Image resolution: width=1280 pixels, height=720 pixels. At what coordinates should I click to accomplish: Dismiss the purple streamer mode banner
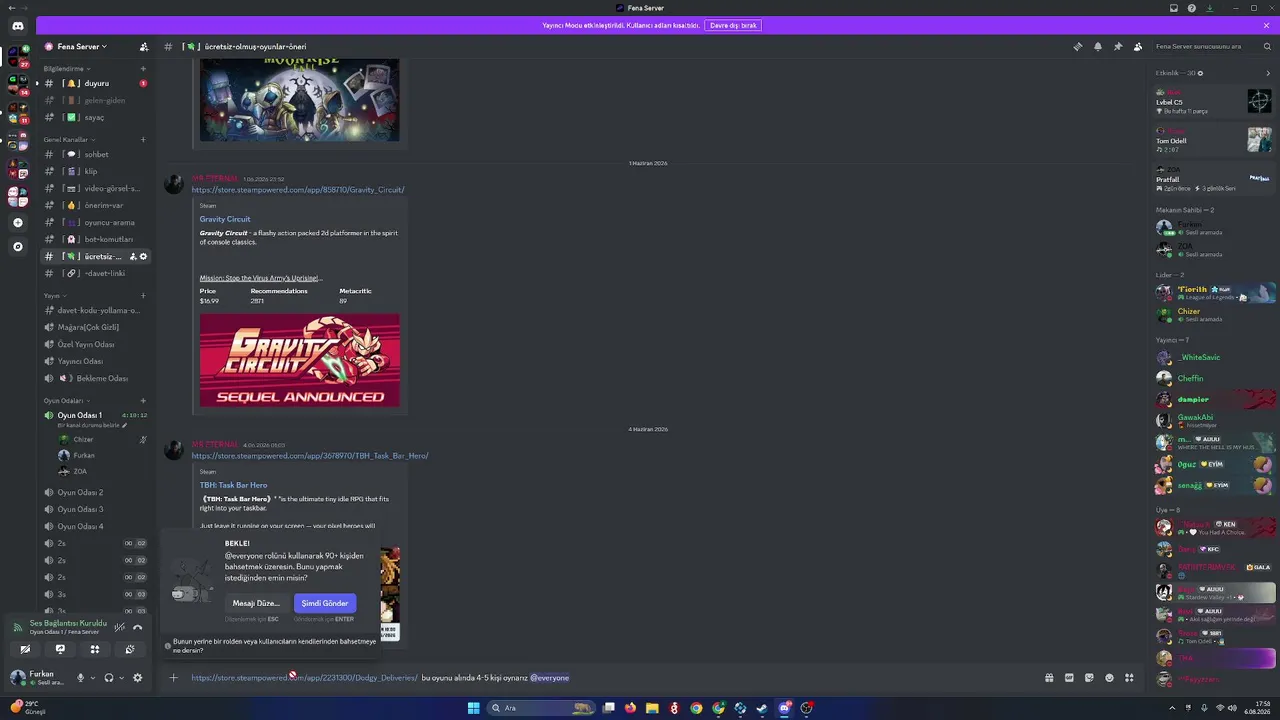1266,25
